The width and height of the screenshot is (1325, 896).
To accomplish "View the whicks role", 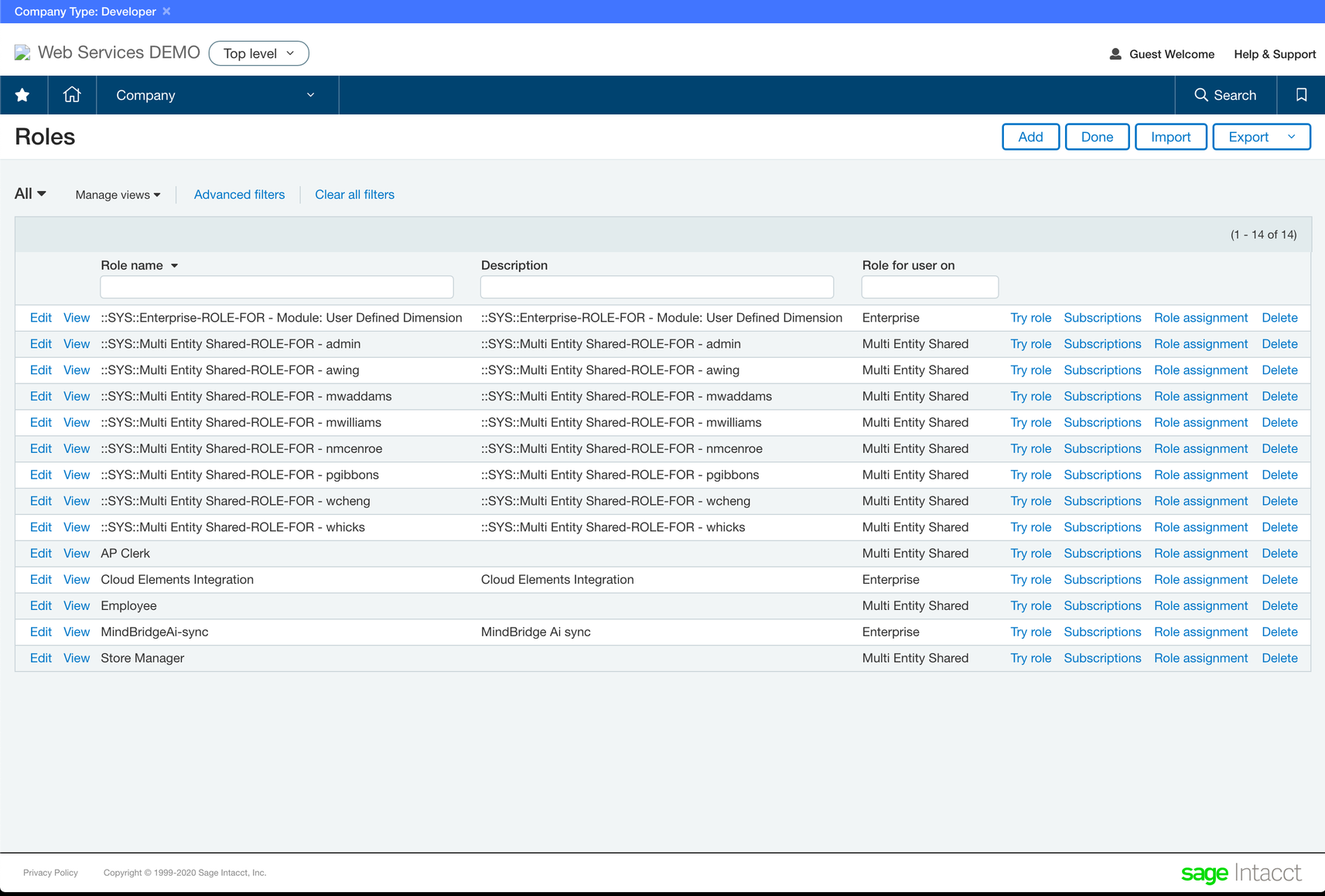I will coord(77,527).
